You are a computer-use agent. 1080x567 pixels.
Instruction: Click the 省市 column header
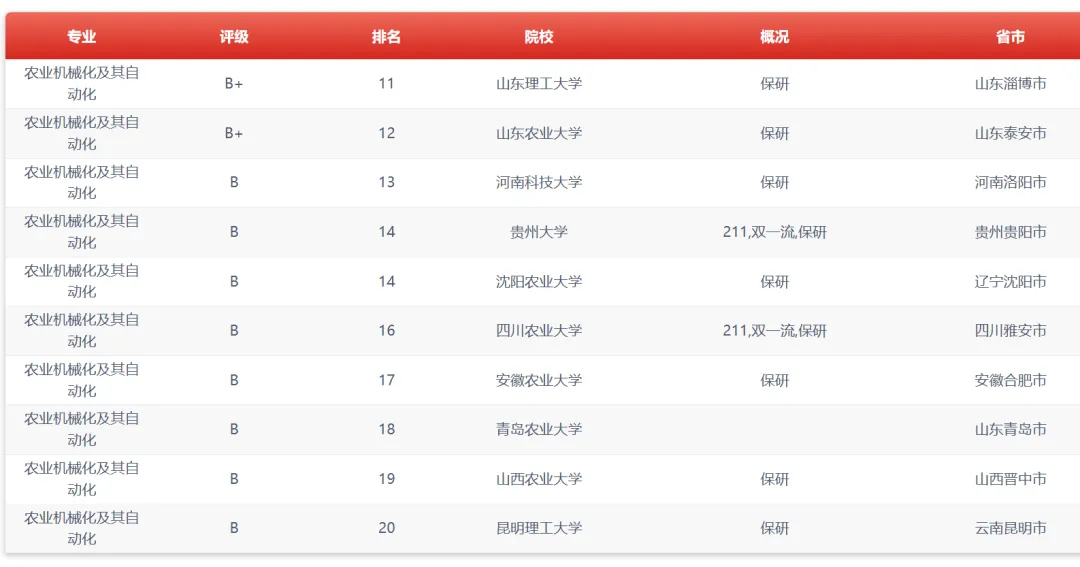click(1010, 37)
